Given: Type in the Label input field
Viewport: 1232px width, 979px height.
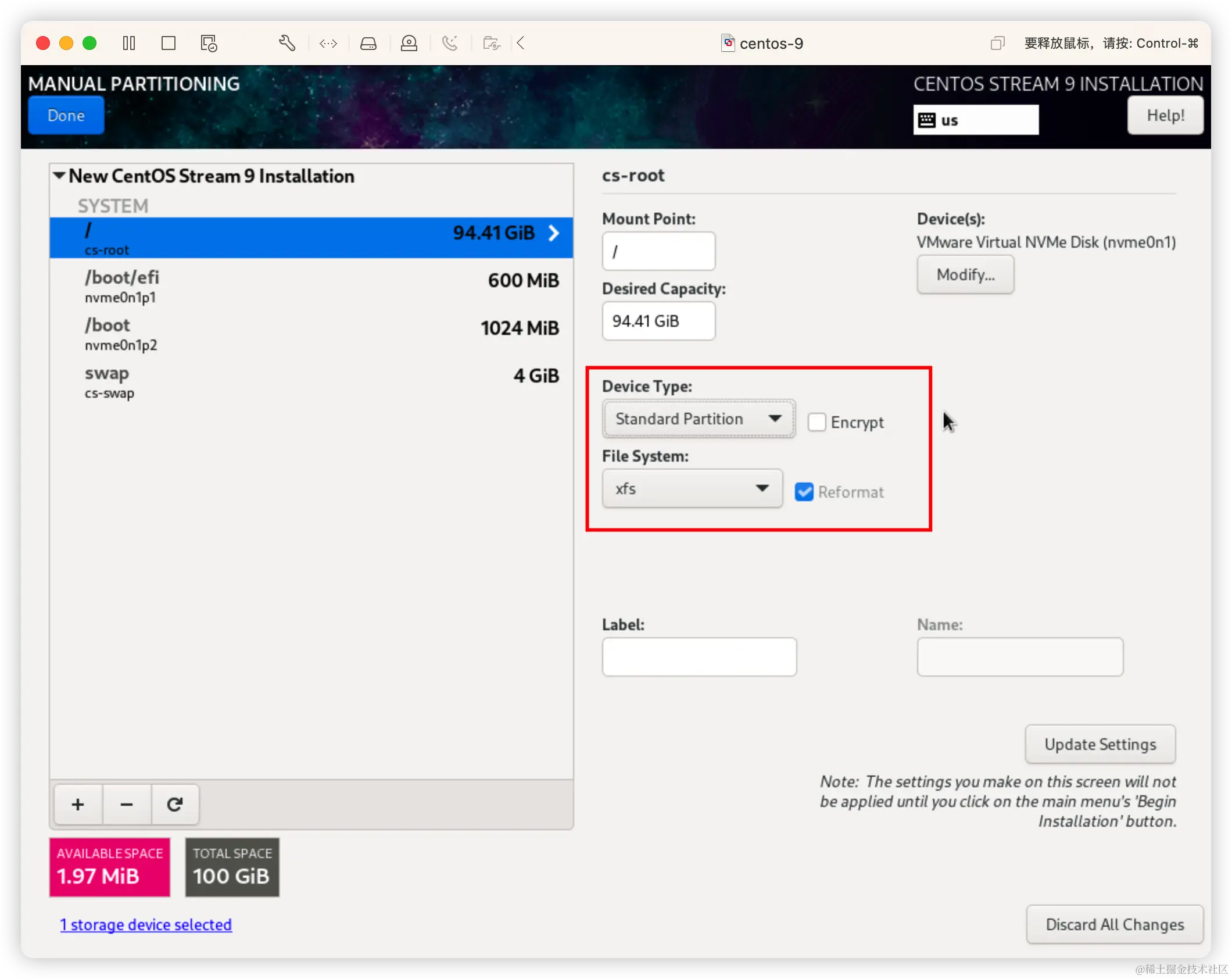Looking at the screenshot, I should tap(699, 656).
